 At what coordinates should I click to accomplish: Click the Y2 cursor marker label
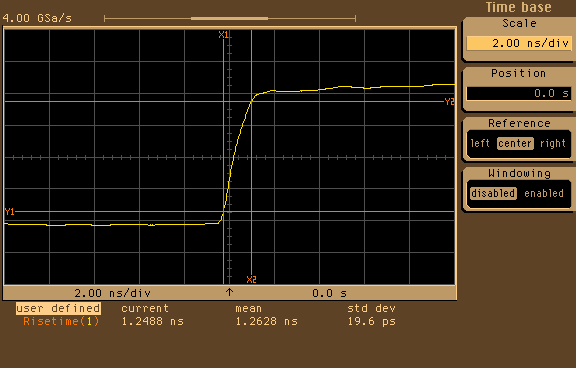click(x=449, y=102)
